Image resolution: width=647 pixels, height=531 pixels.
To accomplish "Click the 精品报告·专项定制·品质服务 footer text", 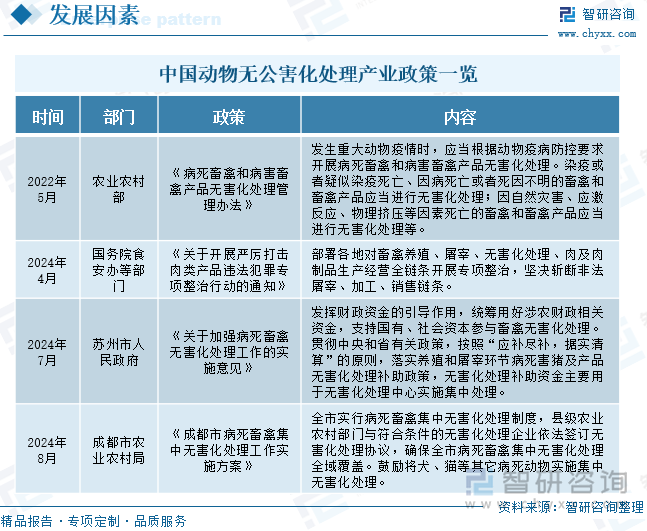I will [93, 522].
